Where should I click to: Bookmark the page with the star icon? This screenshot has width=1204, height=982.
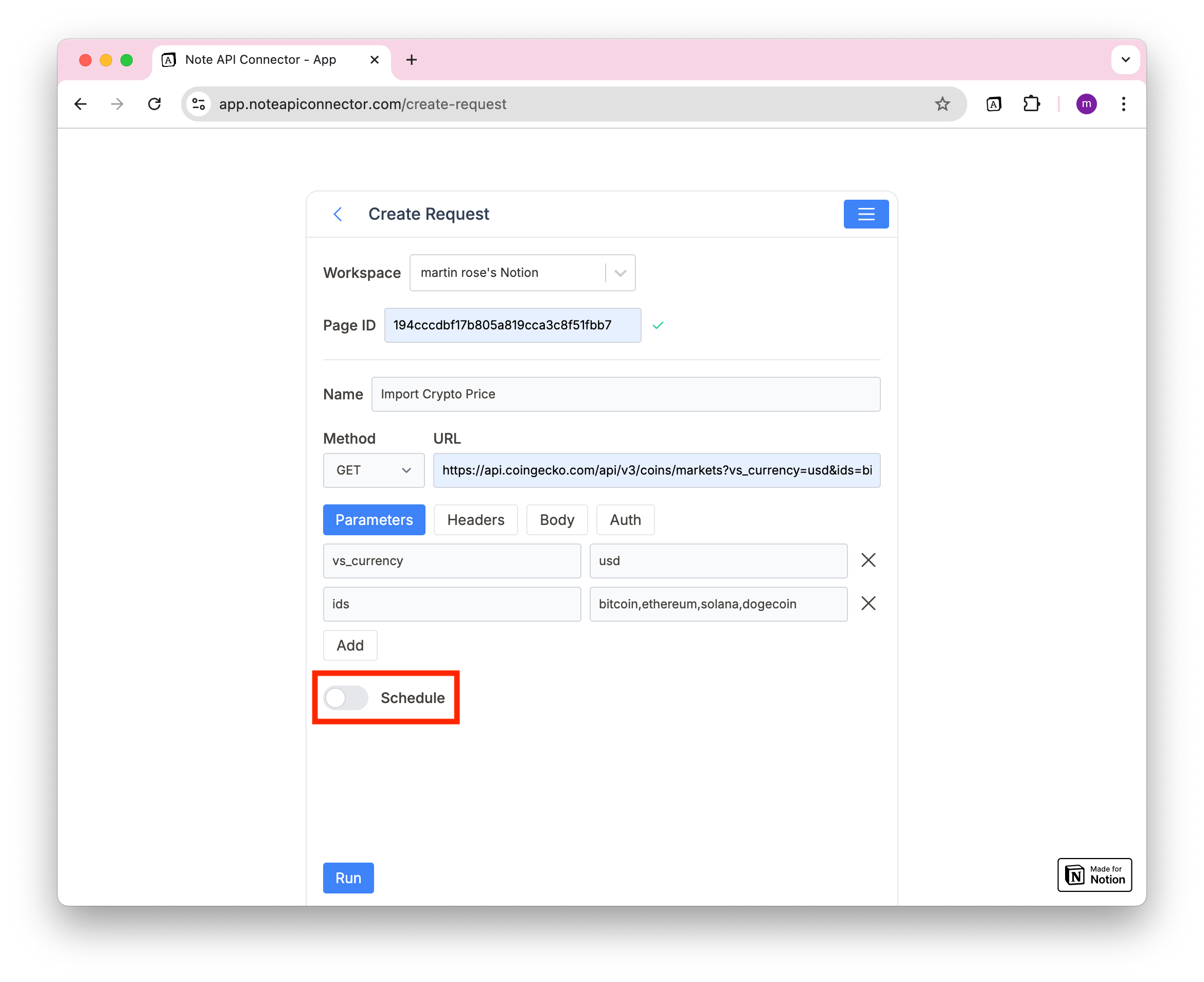[x=942, y=103]
